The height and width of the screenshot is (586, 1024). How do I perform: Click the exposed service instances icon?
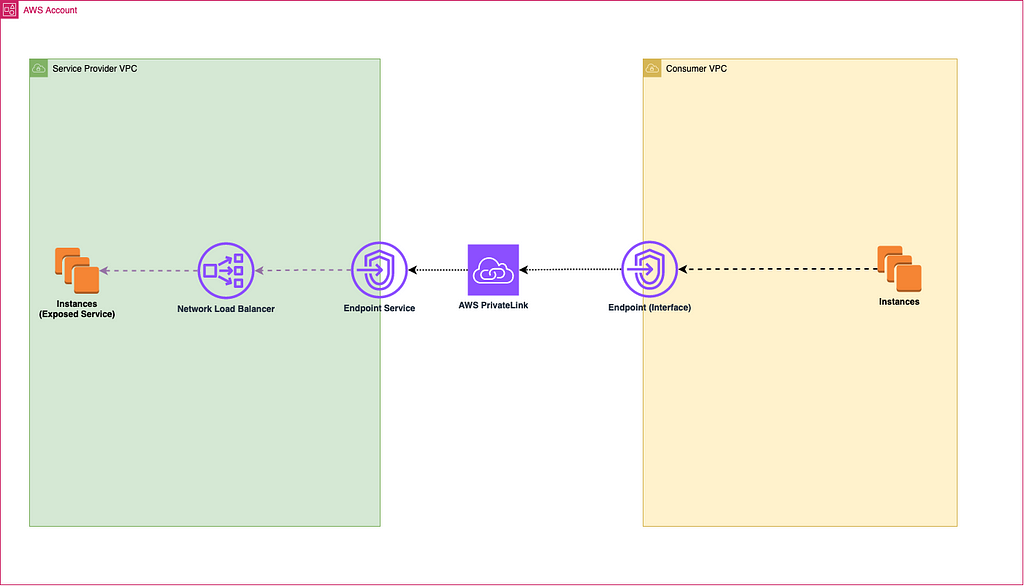77,270
